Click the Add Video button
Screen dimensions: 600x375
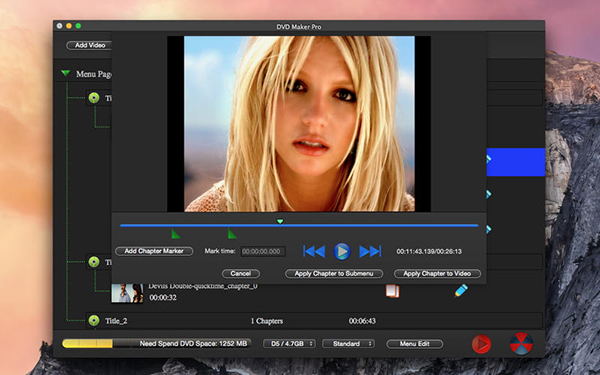click(x=89, y=45)
